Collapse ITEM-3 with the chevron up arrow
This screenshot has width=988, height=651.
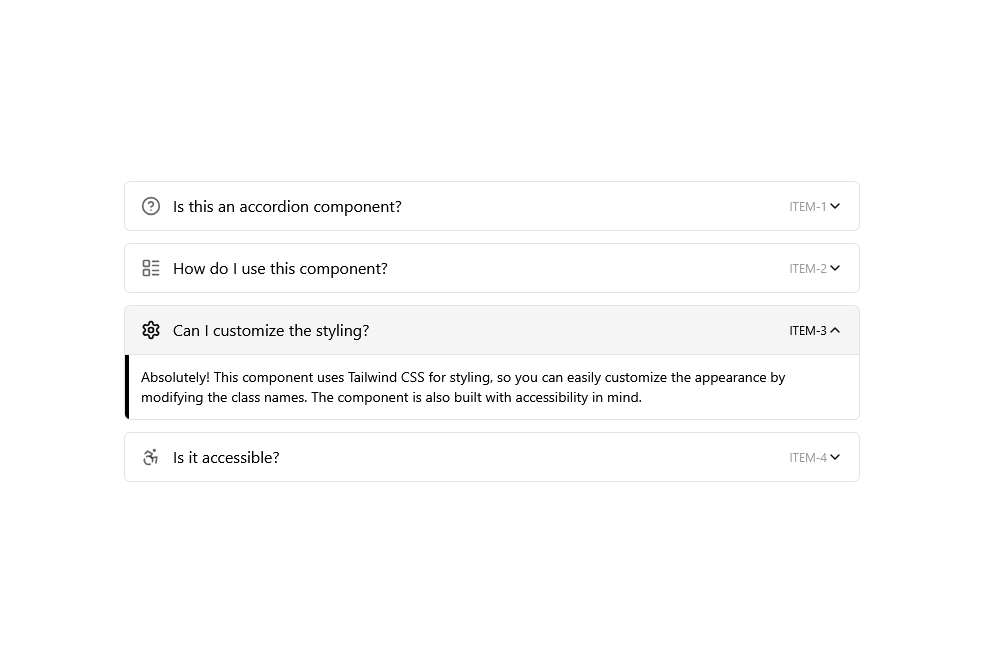point(835,330)
